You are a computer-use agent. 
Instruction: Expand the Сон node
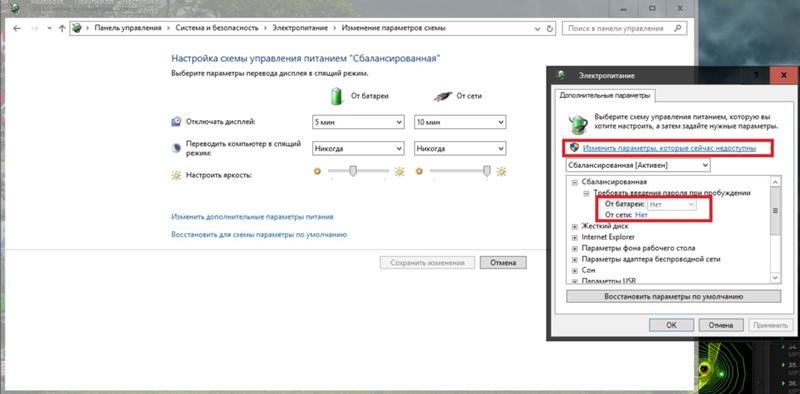tap(574, 270)
